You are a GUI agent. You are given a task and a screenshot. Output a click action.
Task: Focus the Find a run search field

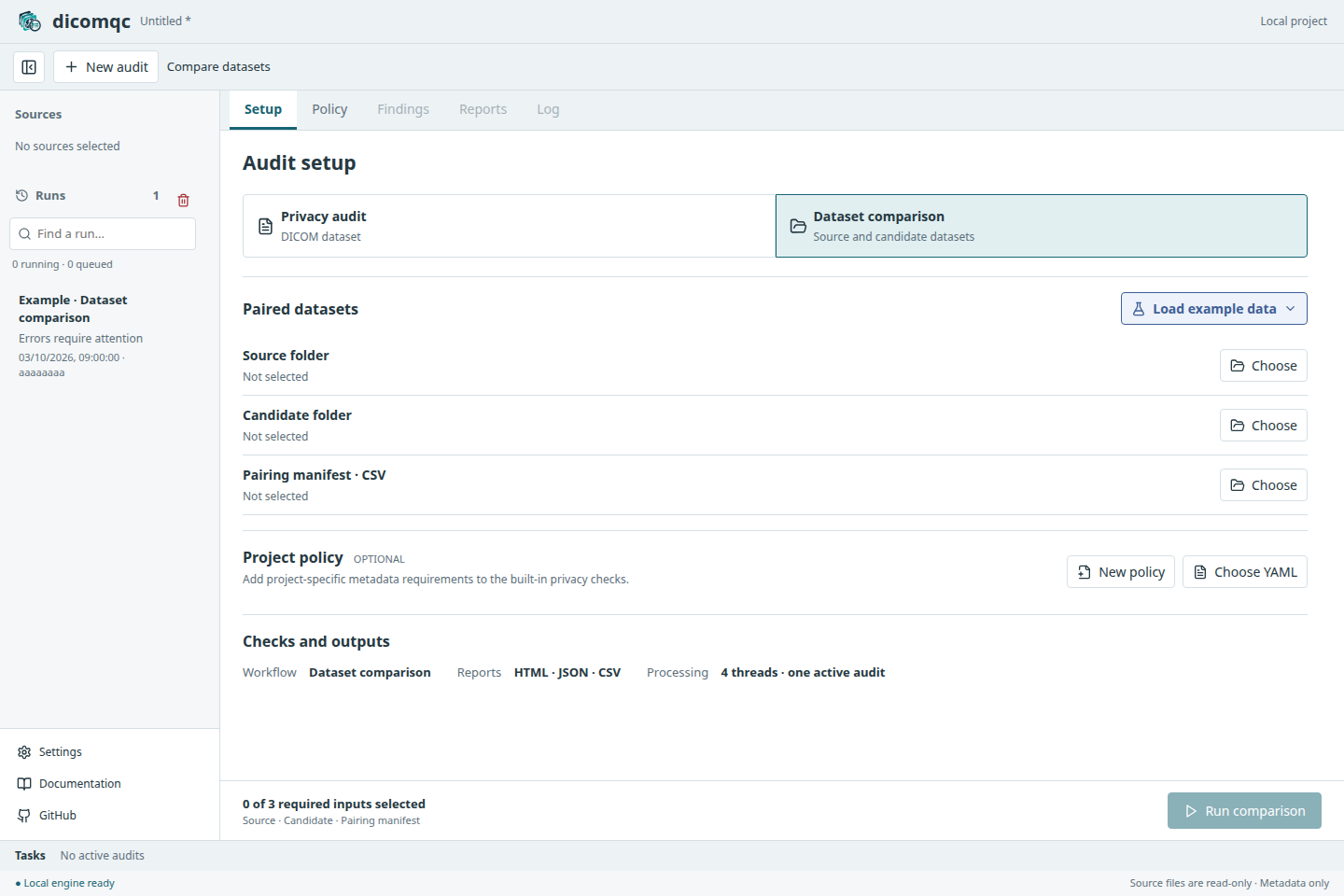(103, 234)
